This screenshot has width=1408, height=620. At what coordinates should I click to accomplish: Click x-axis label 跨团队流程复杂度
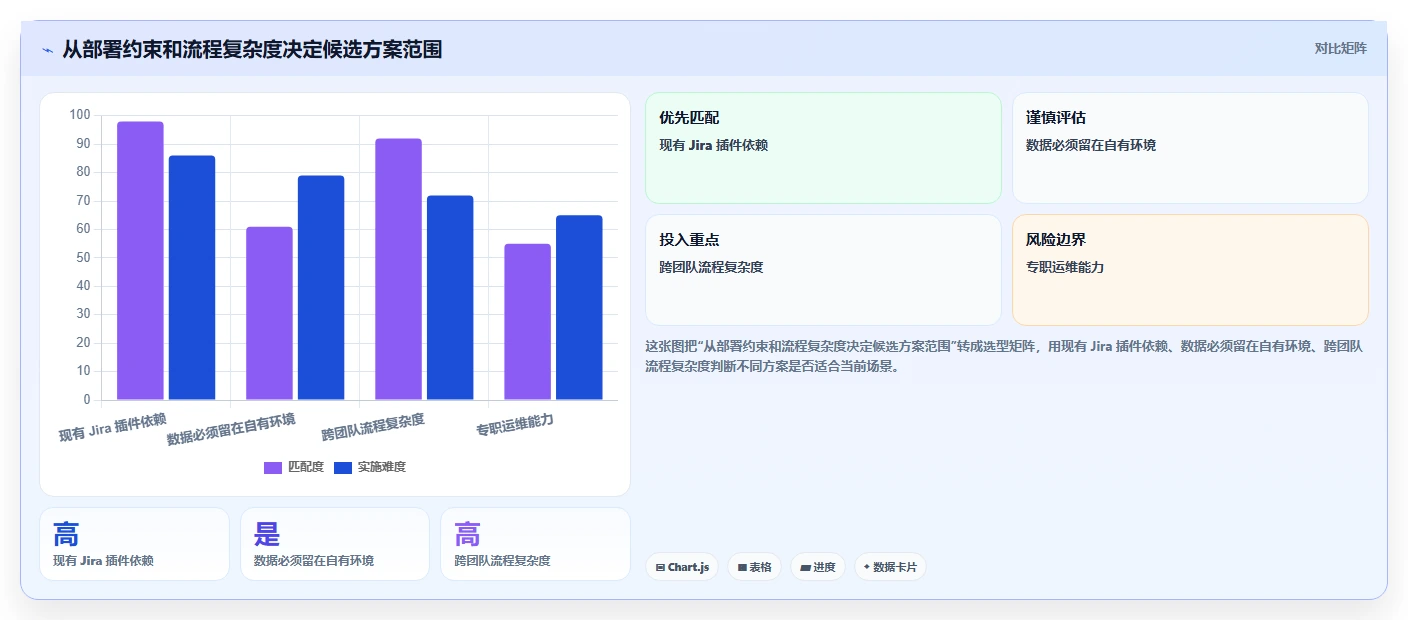[x=373, y=427]
